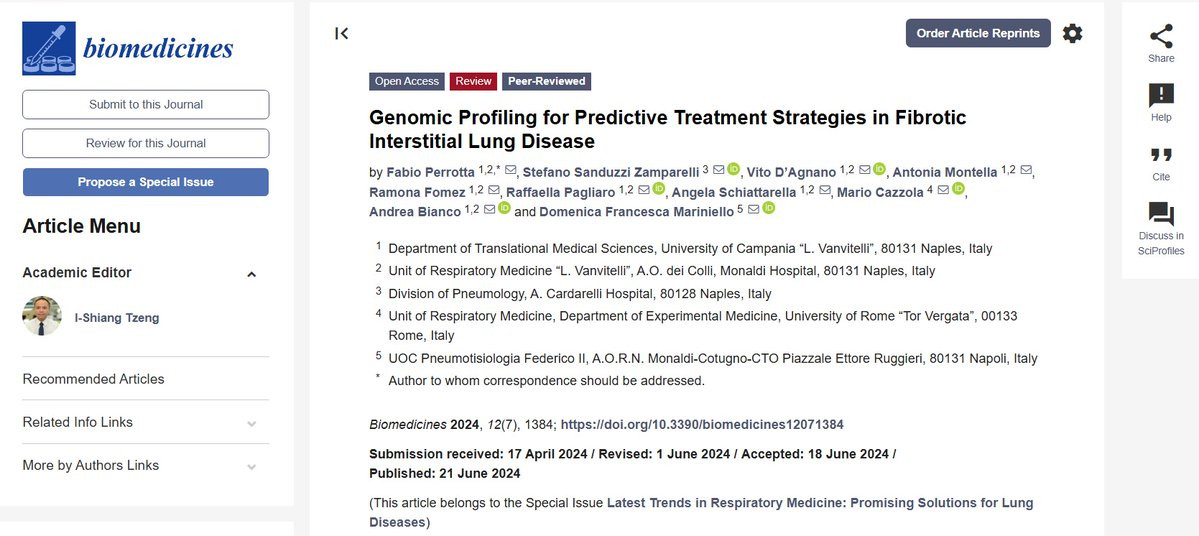The image size is (1199, 536).
Task: Collapse sidebar with the arrow icon
Action: 342,33
